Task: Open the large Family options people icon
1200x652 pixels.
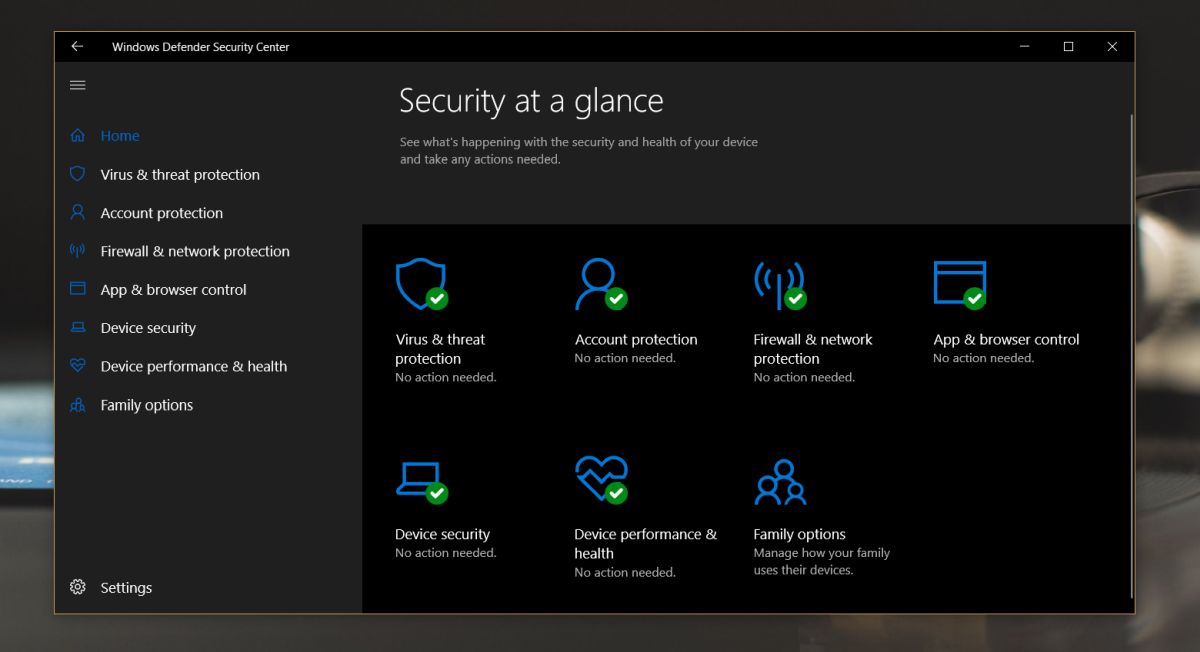Action: pos(780,482)
